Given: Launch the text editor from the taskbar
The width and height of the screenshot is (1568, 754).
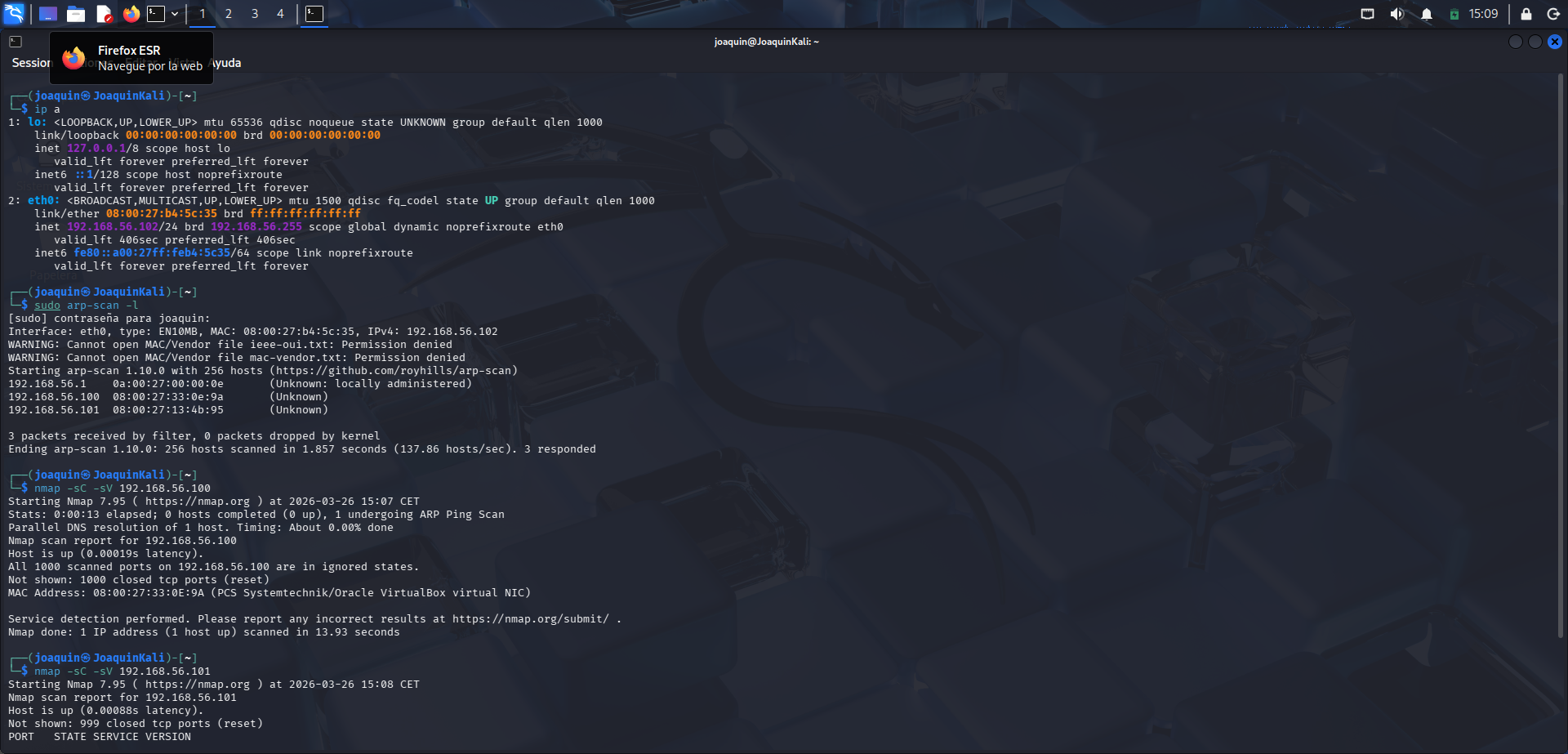Looking at the screenshot, I should (x=103, y=13).
